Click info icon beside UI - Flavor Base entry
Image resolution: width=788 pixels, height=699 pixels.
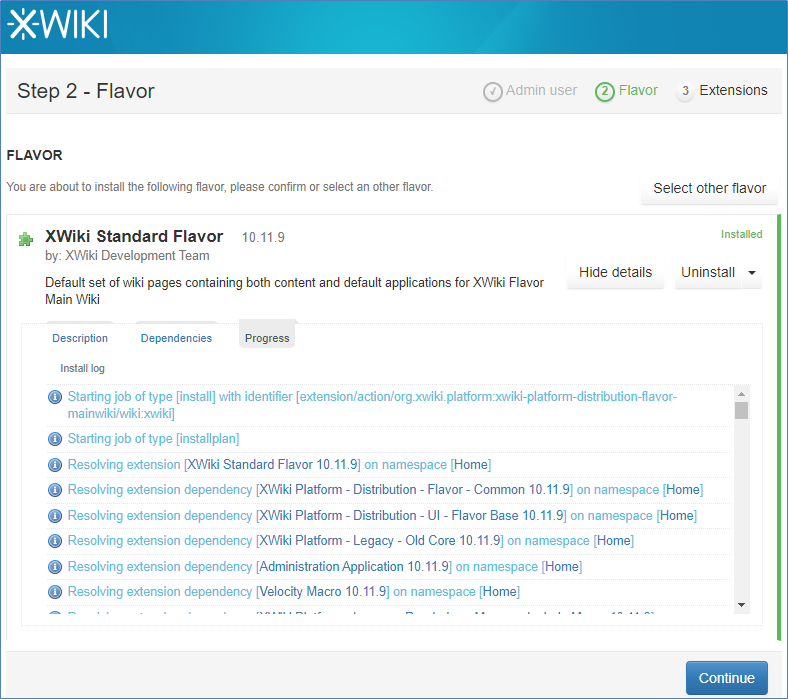[55, 516]
